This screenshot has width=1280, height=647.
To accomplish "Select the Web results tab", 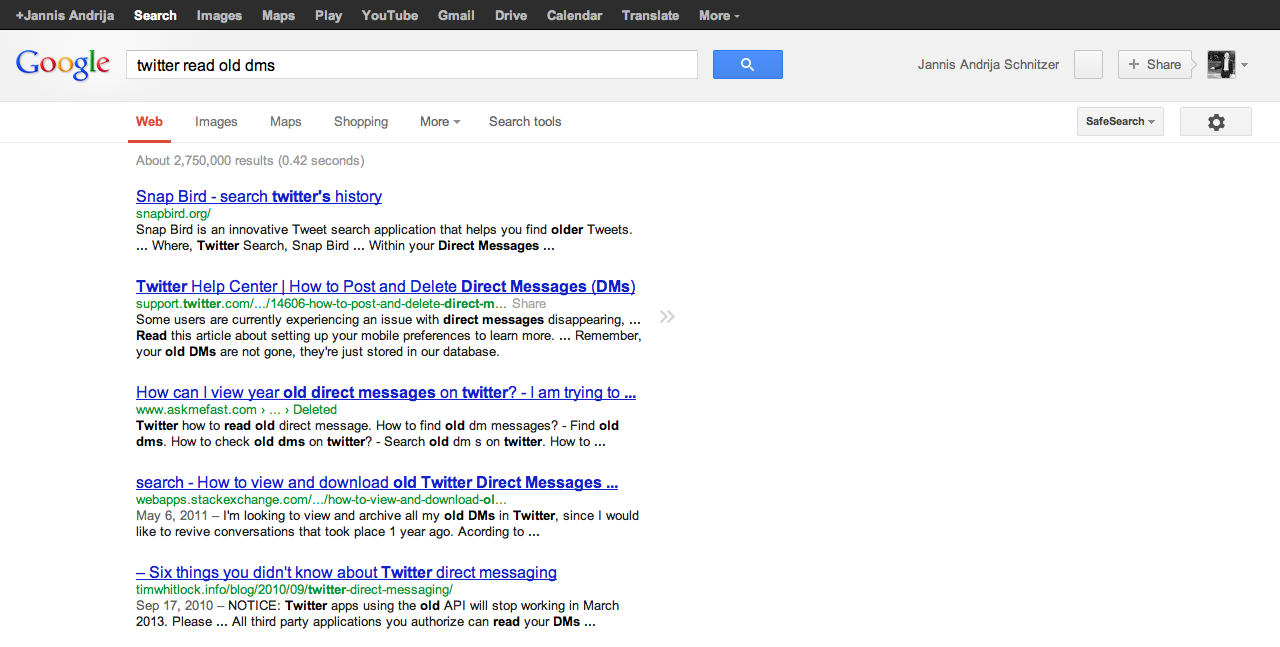I will pyautogui.click(x=149, y=122).
